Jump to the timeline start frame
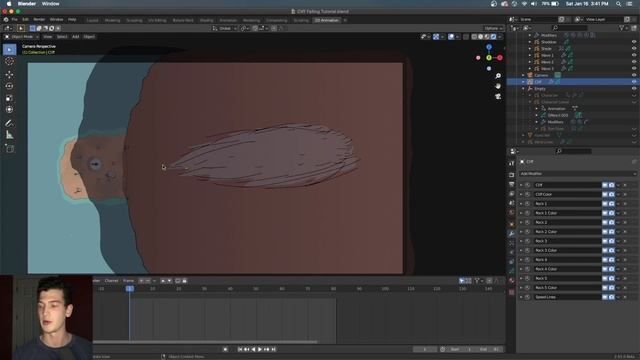Screen dimensions: 640x360 (240, 349)
